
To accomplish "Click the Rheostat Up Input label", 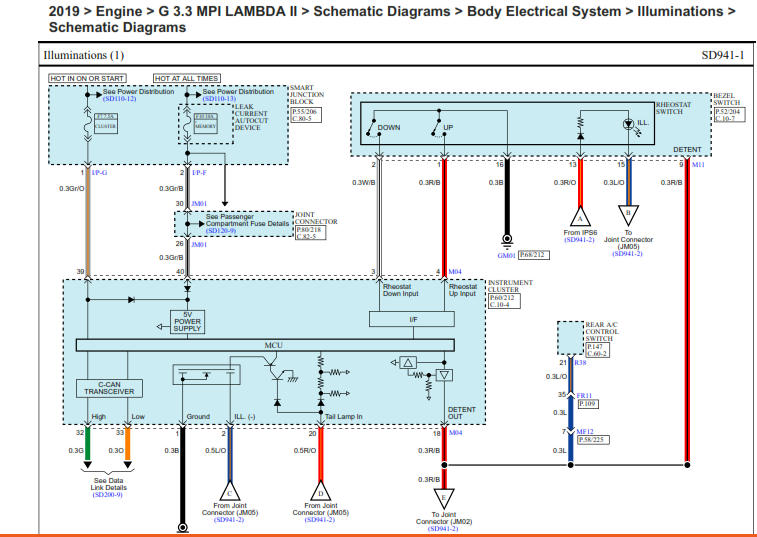I will click(x=463, y=290).
